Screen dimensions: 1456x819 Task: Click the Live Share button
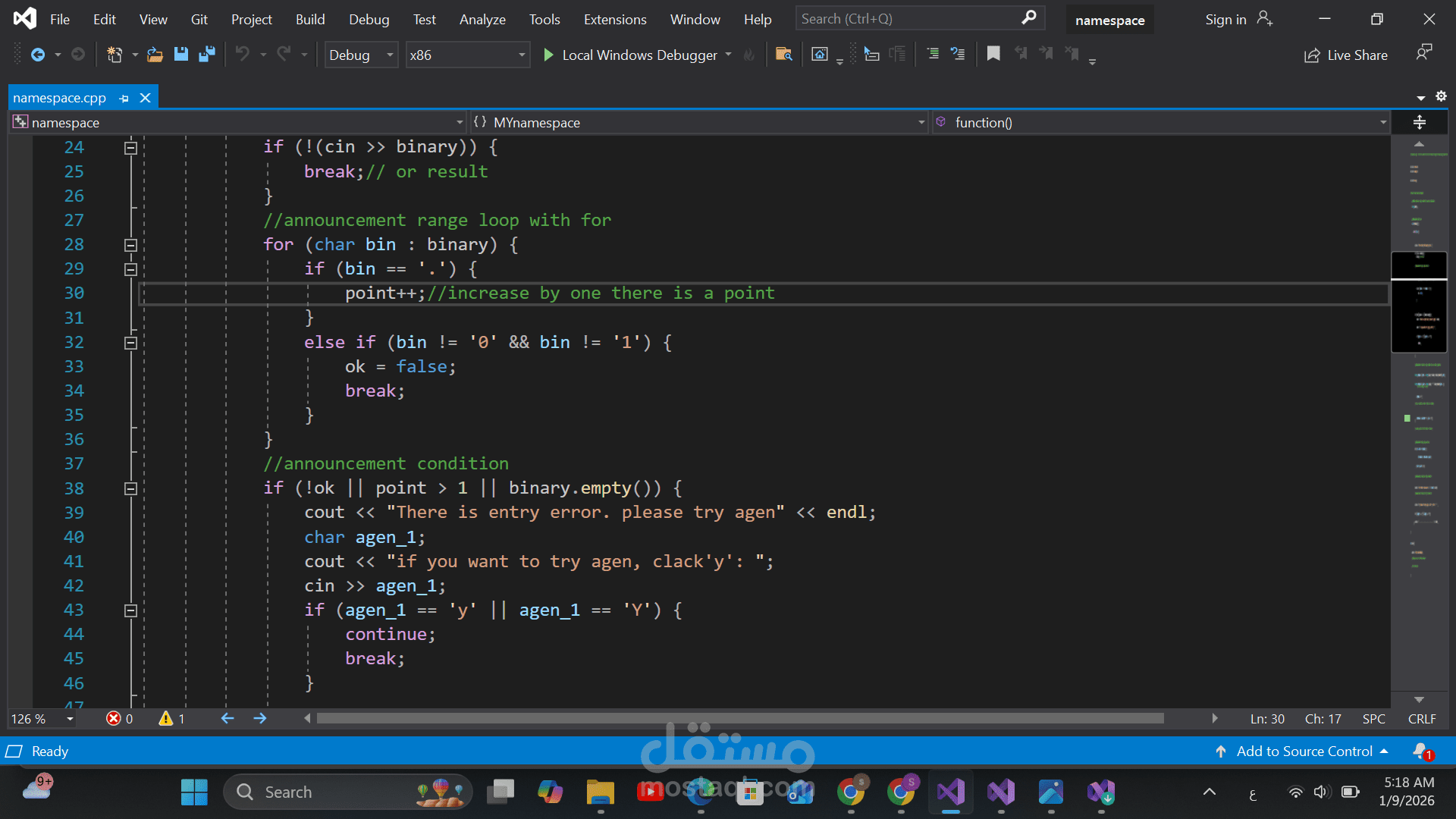click(1346, 55)
